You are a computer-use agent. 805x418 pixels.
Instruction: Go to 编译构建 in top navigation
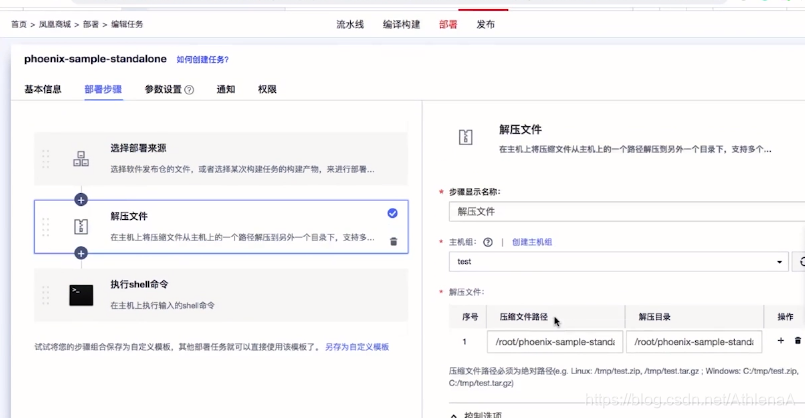(401, 25)
